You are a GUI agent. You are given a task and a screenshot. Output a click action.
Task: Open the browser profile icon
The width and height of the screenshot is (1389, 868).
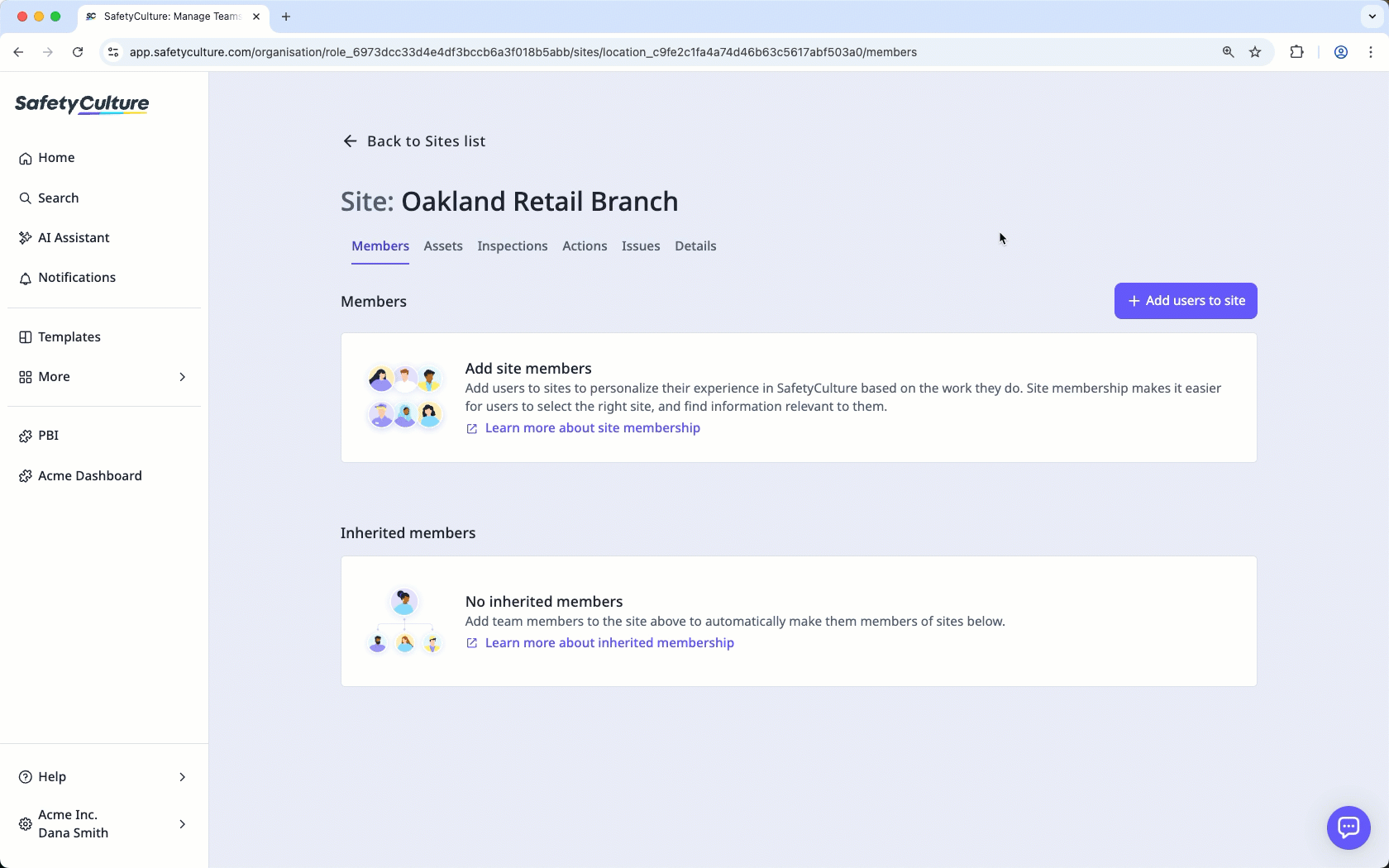tap(1341, 52)
